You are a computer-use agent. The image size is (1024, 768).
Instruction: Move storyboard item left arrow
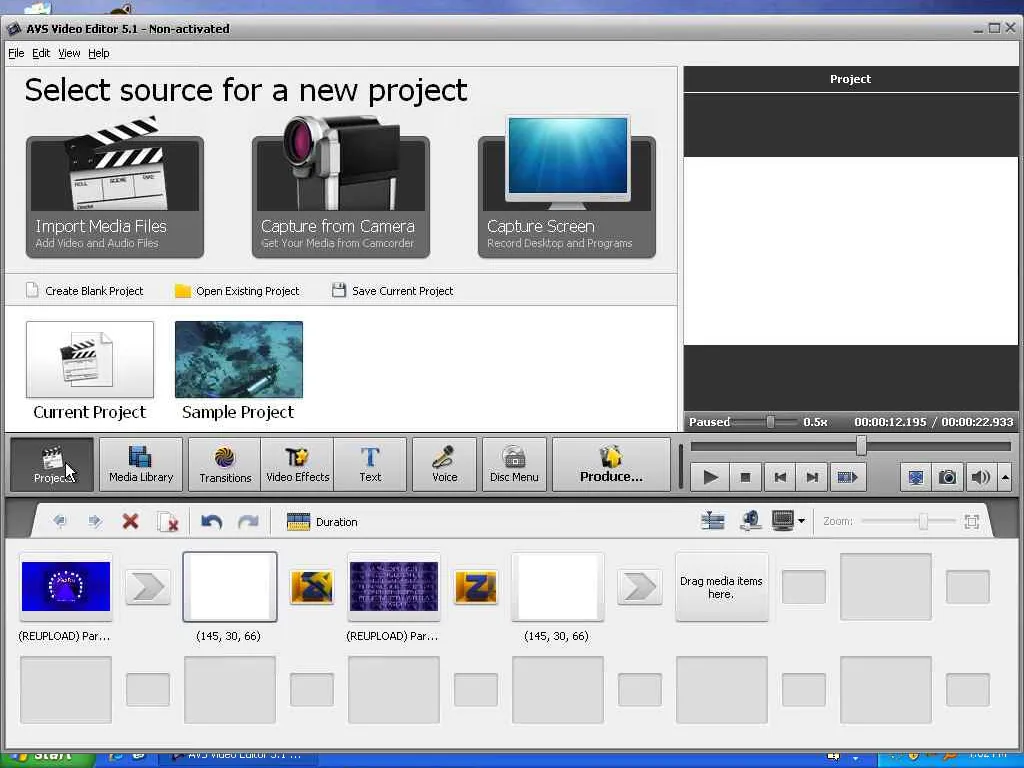pyautogui.click(x=59, y=521)
